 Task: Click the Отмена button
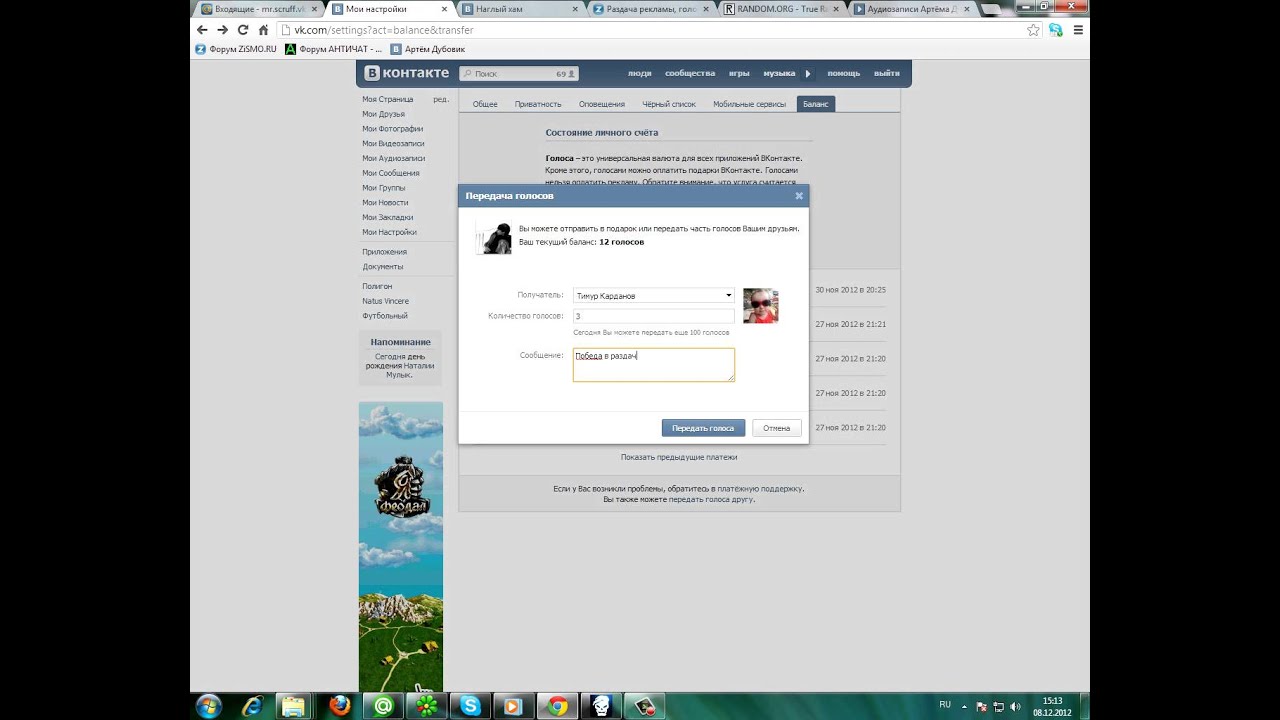[x=777, y=428]
